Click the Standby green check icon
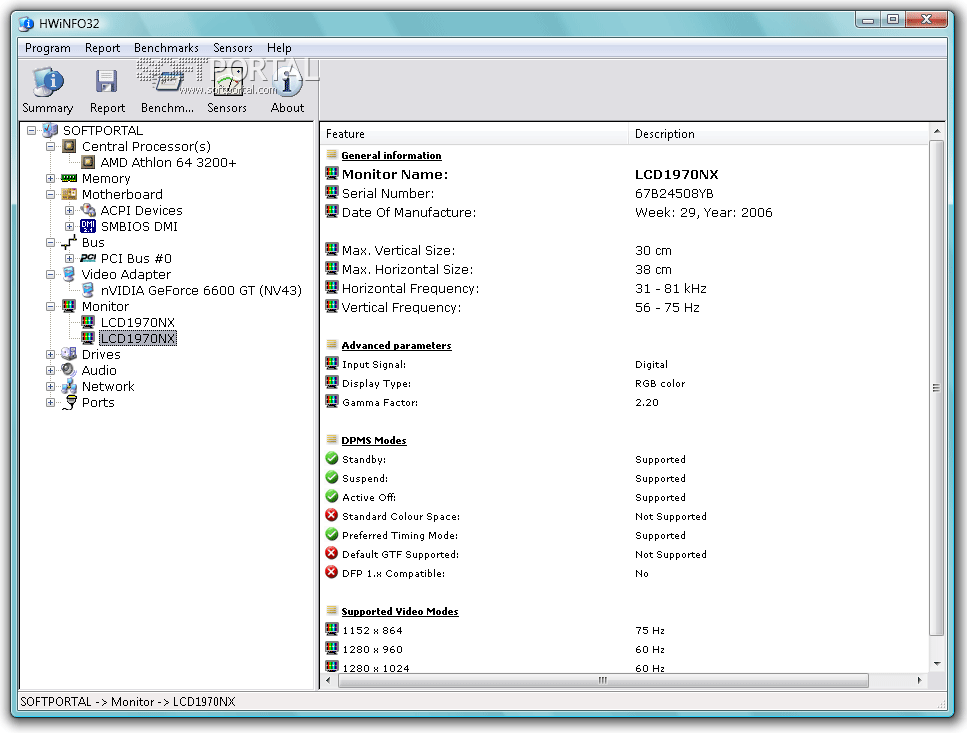 [332, 459]
